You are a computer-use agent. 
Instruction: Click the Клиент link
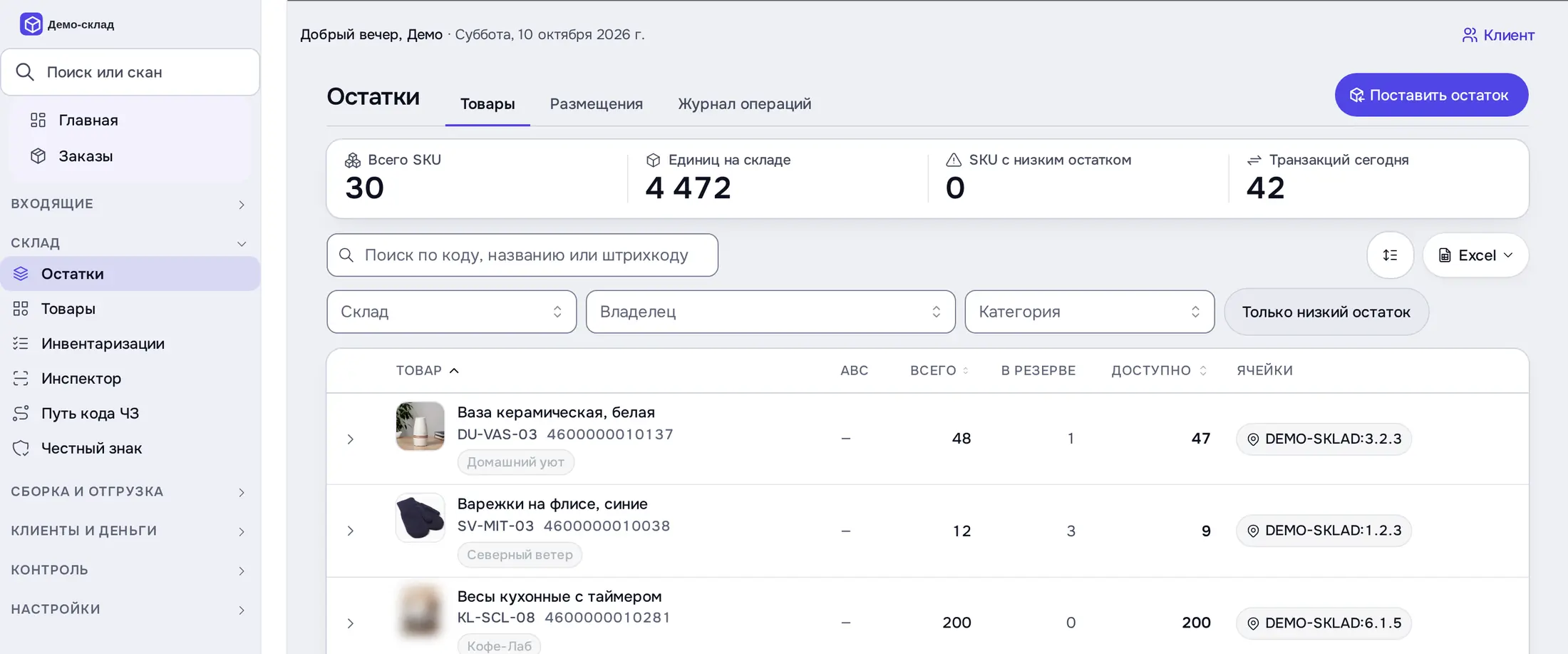tap(1498, 35)
